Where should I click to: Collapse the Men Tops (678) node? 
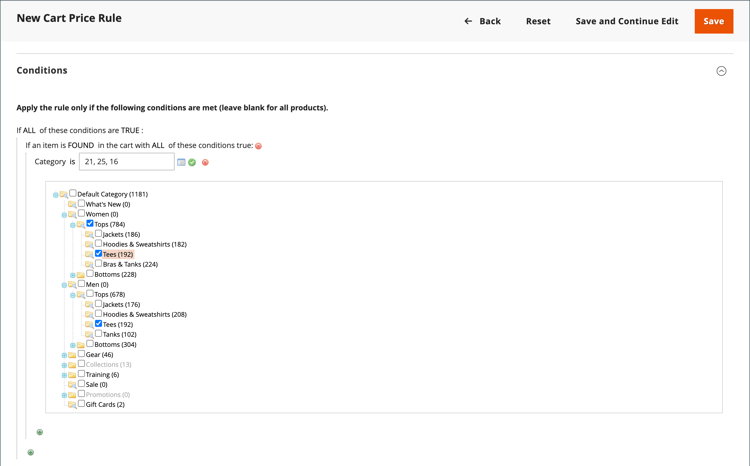coord(73,295)
